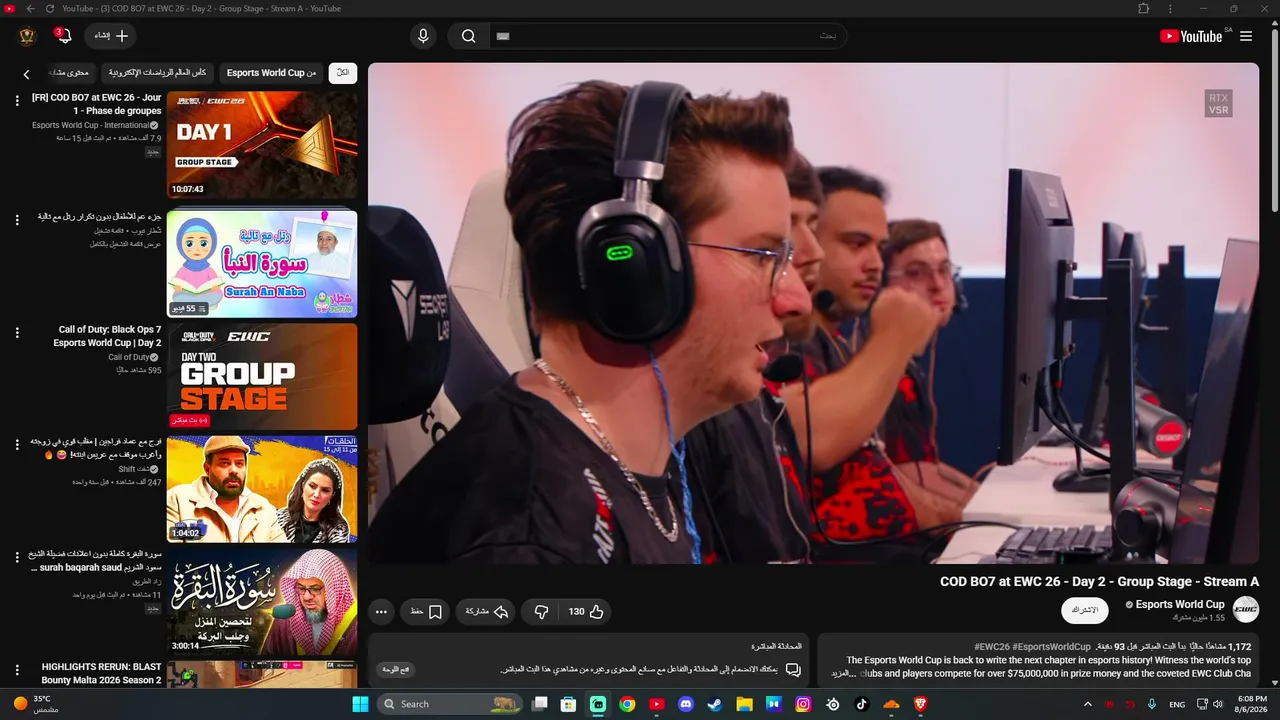The image size is (1280, 720).
Task: Open the Day Two Group Stage live thumbnail
Action: click(x=262, y=377)
